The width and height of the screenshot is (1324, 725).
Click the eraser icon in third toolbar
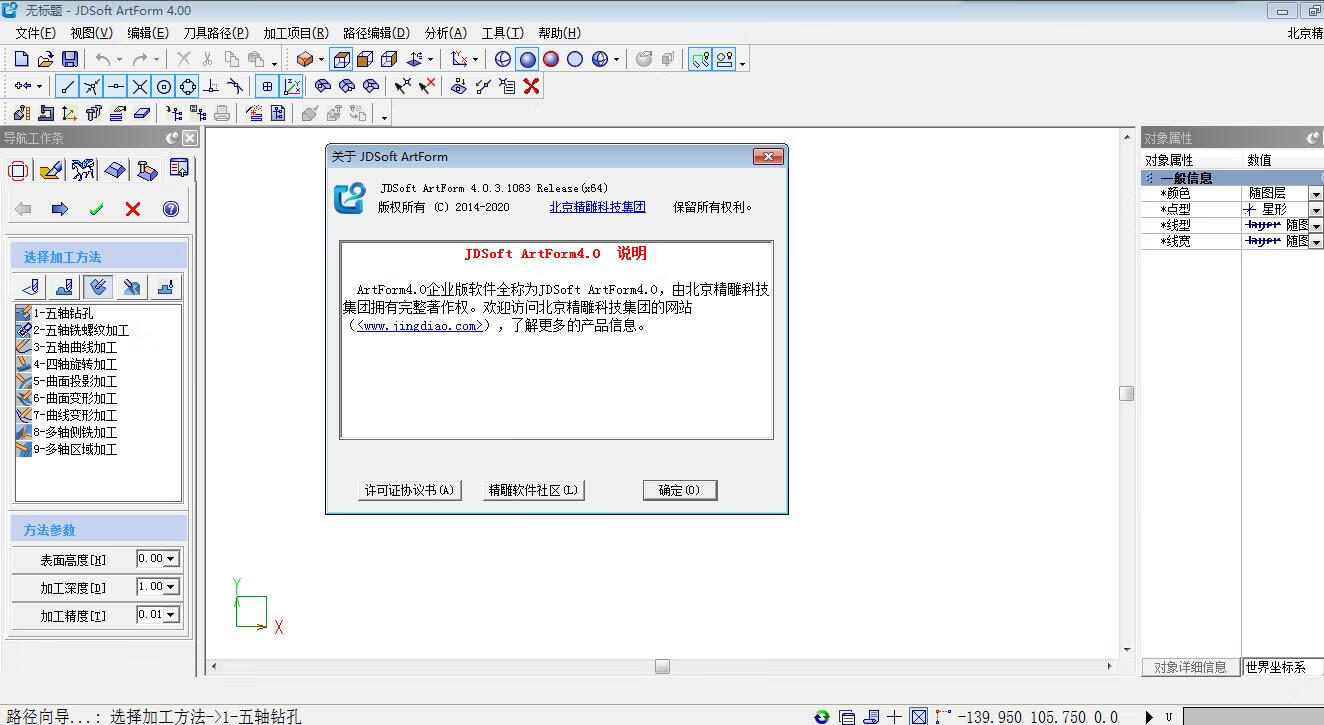point(142,113)
